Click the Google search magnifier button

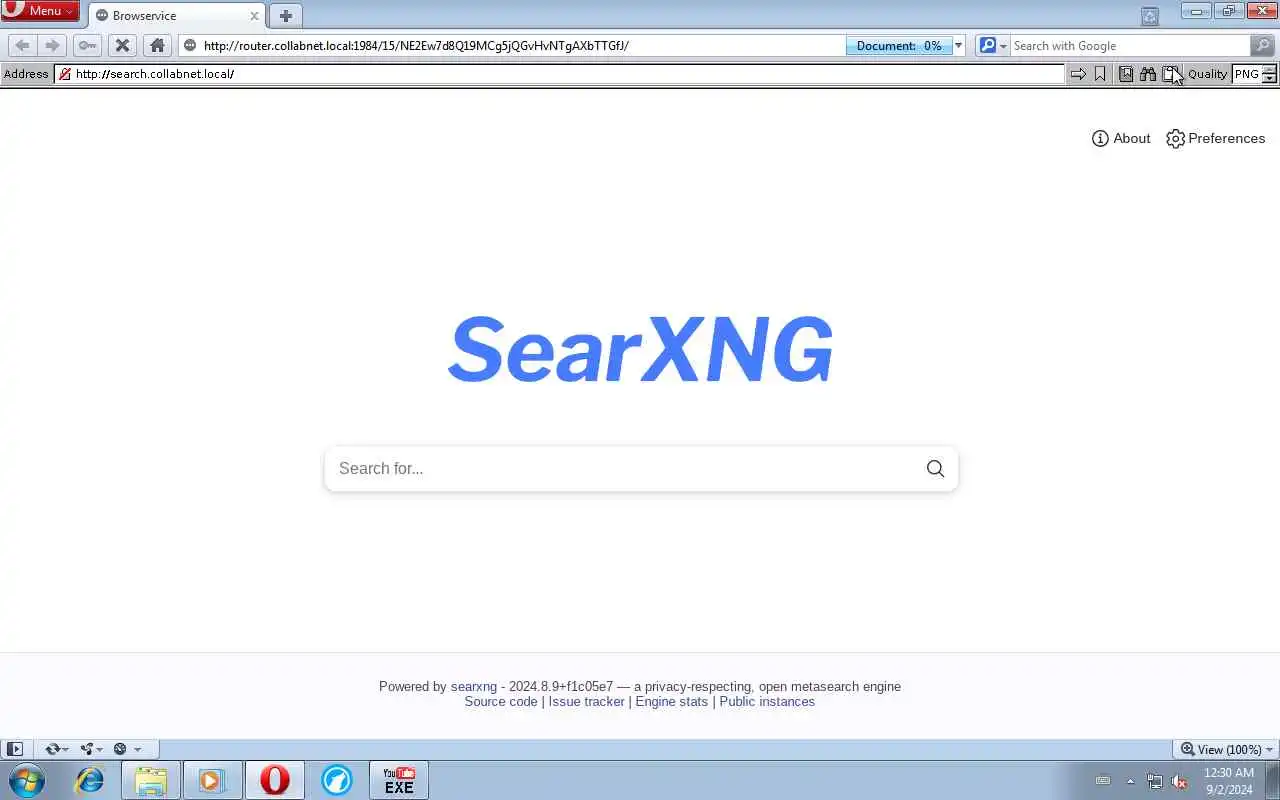coord(1263,45)
